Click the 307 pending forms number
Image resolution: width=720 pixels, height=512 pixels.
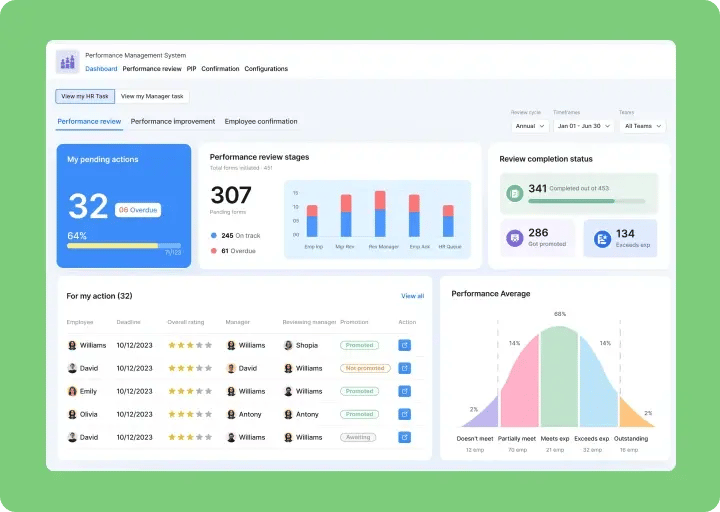pyautogui.click(x=231, y=195)
